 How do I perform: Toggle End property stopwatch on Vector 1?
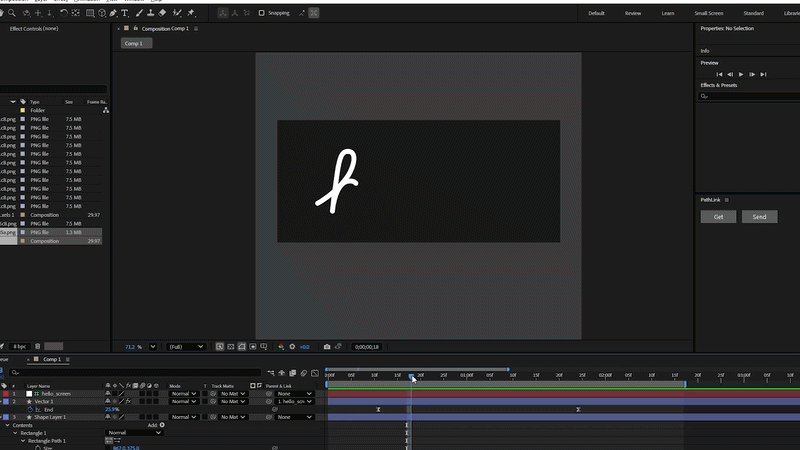(30, 410)
